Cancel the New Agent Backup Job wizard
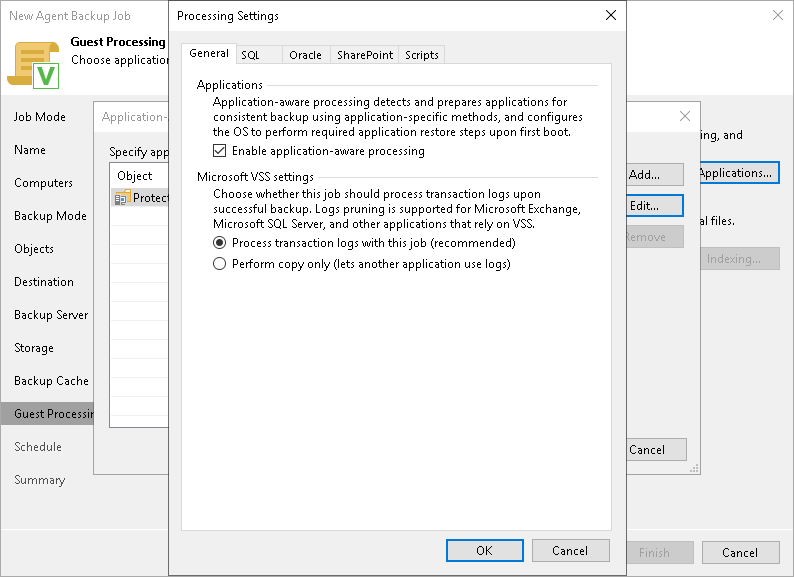Screen dimensions: 794x577 [740, 553]
